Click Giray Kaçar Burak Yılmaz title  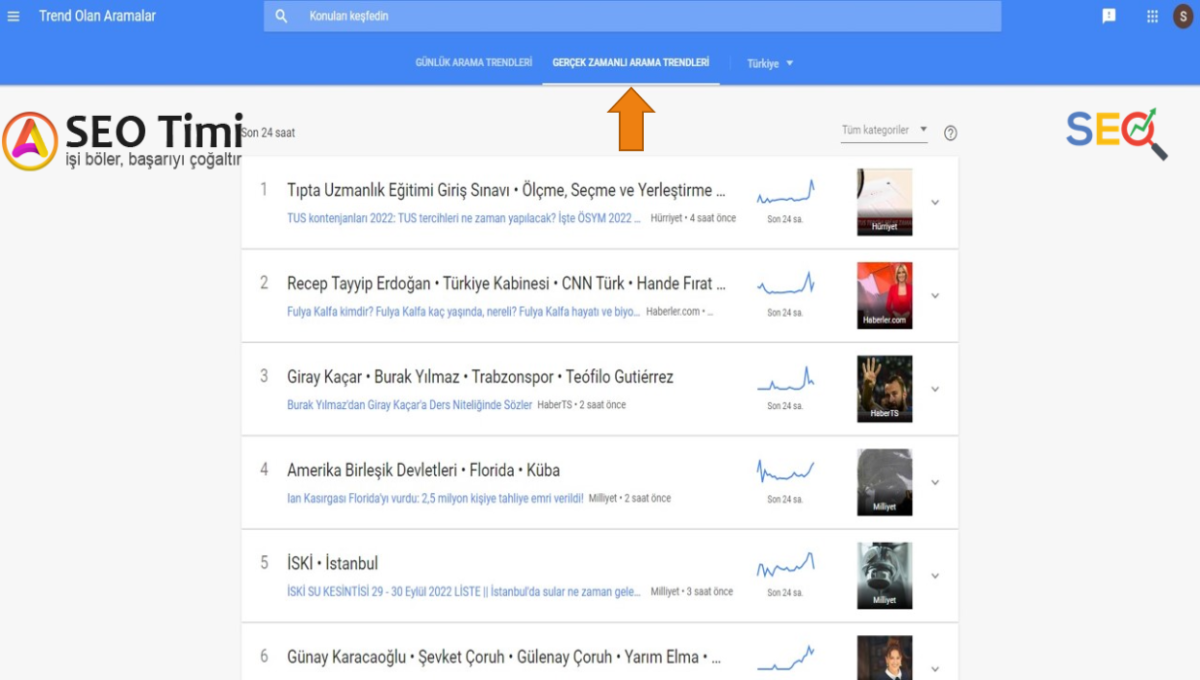tap(480, 377)
